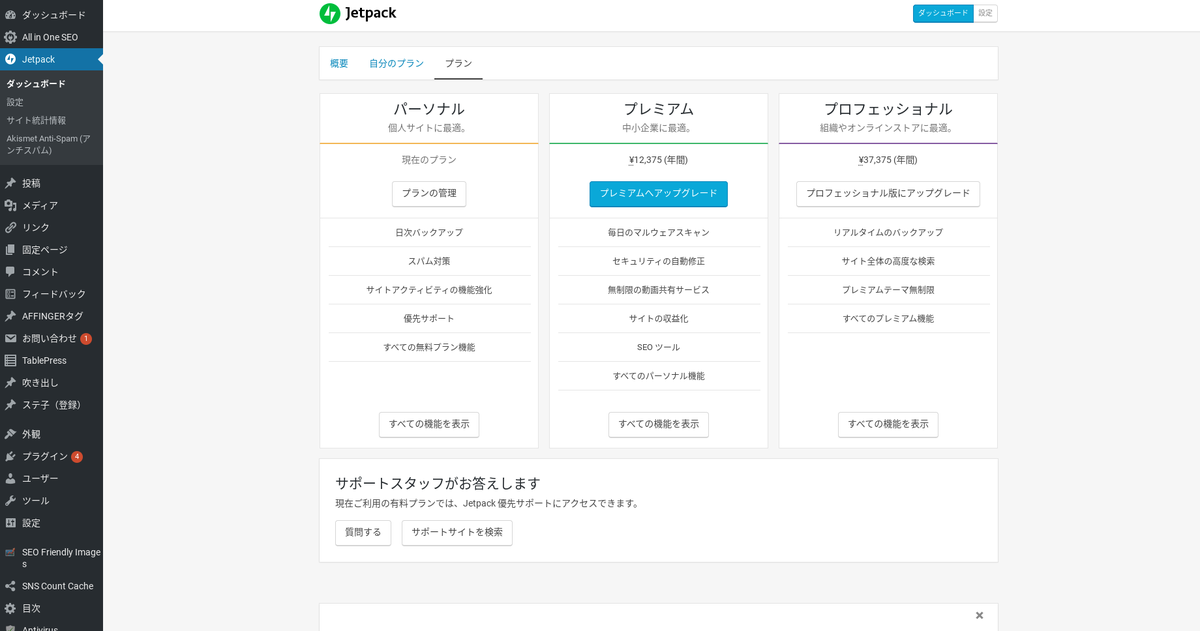This screenshot has width=1200, height=631.
Task: Open Akismet Anti-Spam submenu item
Action: 48,144
